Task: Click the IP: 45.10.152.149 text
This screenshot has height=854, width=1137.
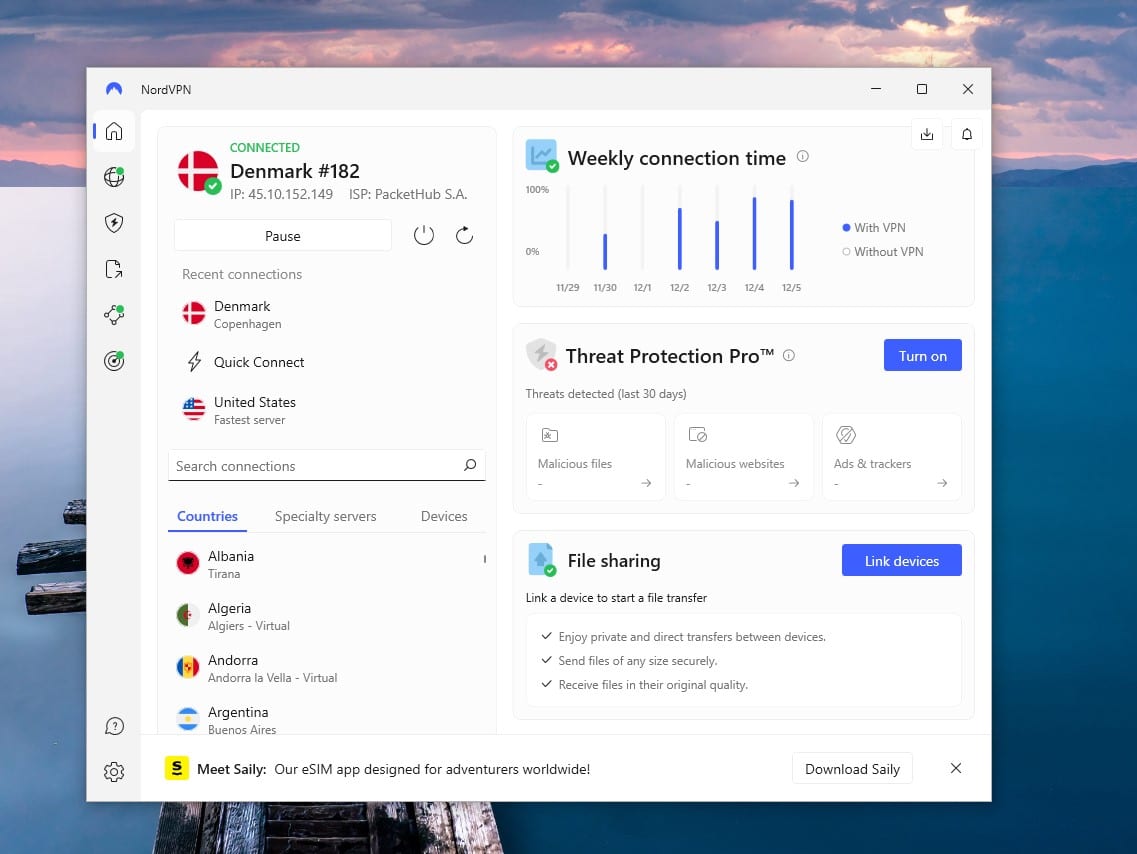Action: 281,194
